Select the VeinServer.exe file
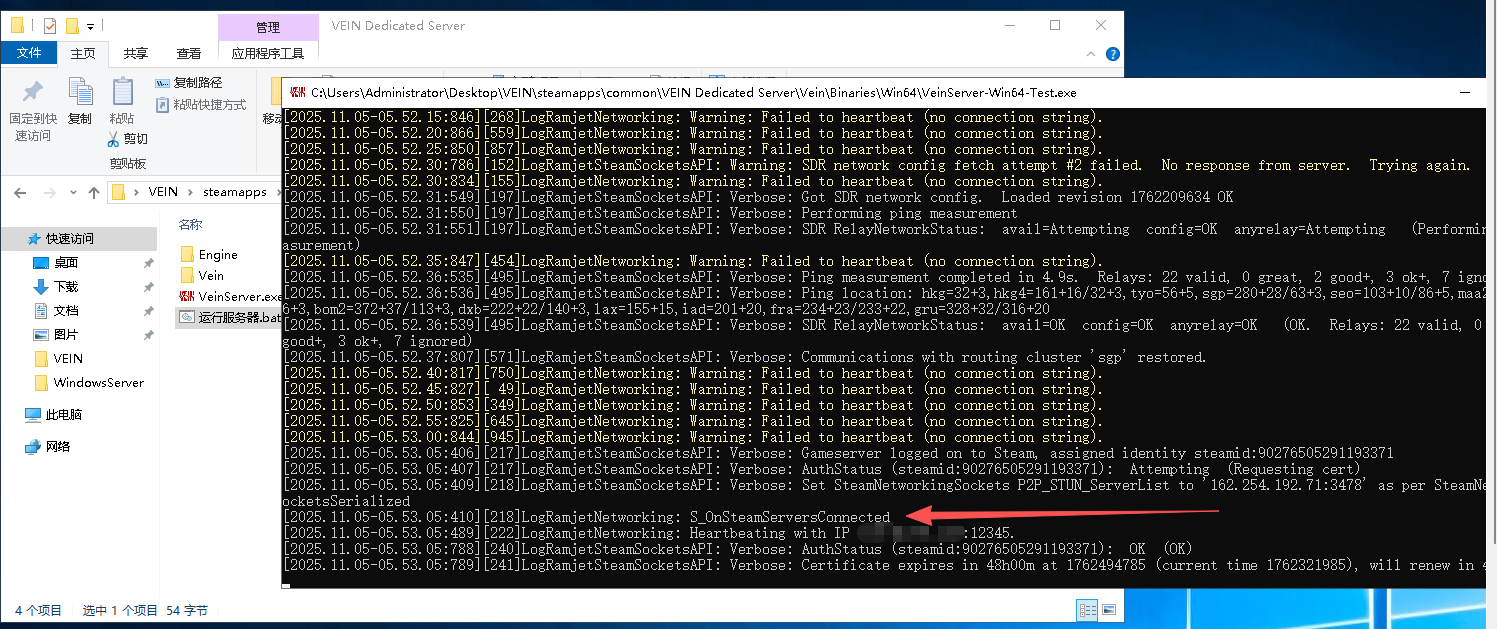This screenshot has height=629, width=1497. (x=239, y=296)
